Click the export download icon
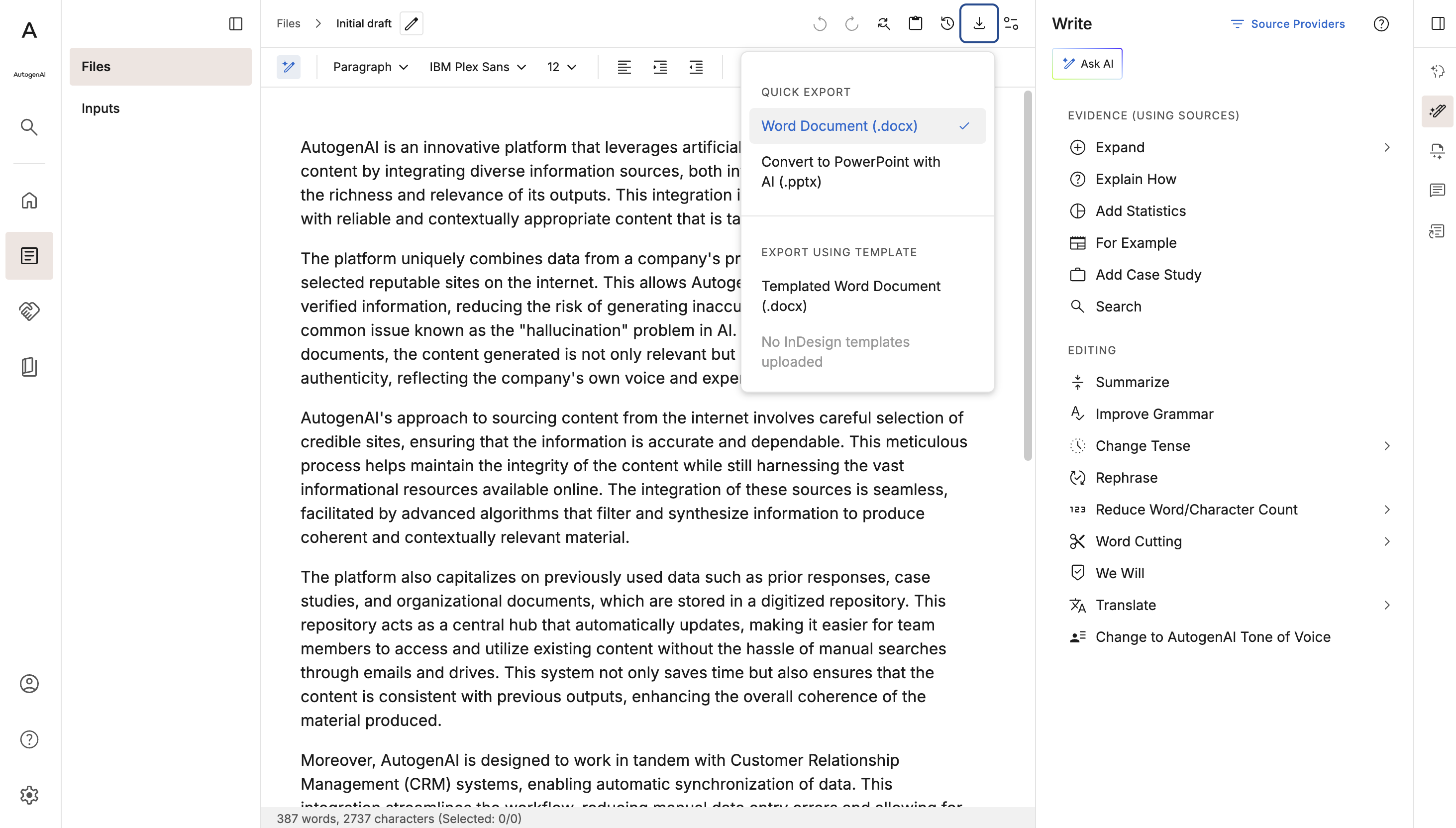The width and height of the screenshot is (1456, 828). tap(978, 23)
